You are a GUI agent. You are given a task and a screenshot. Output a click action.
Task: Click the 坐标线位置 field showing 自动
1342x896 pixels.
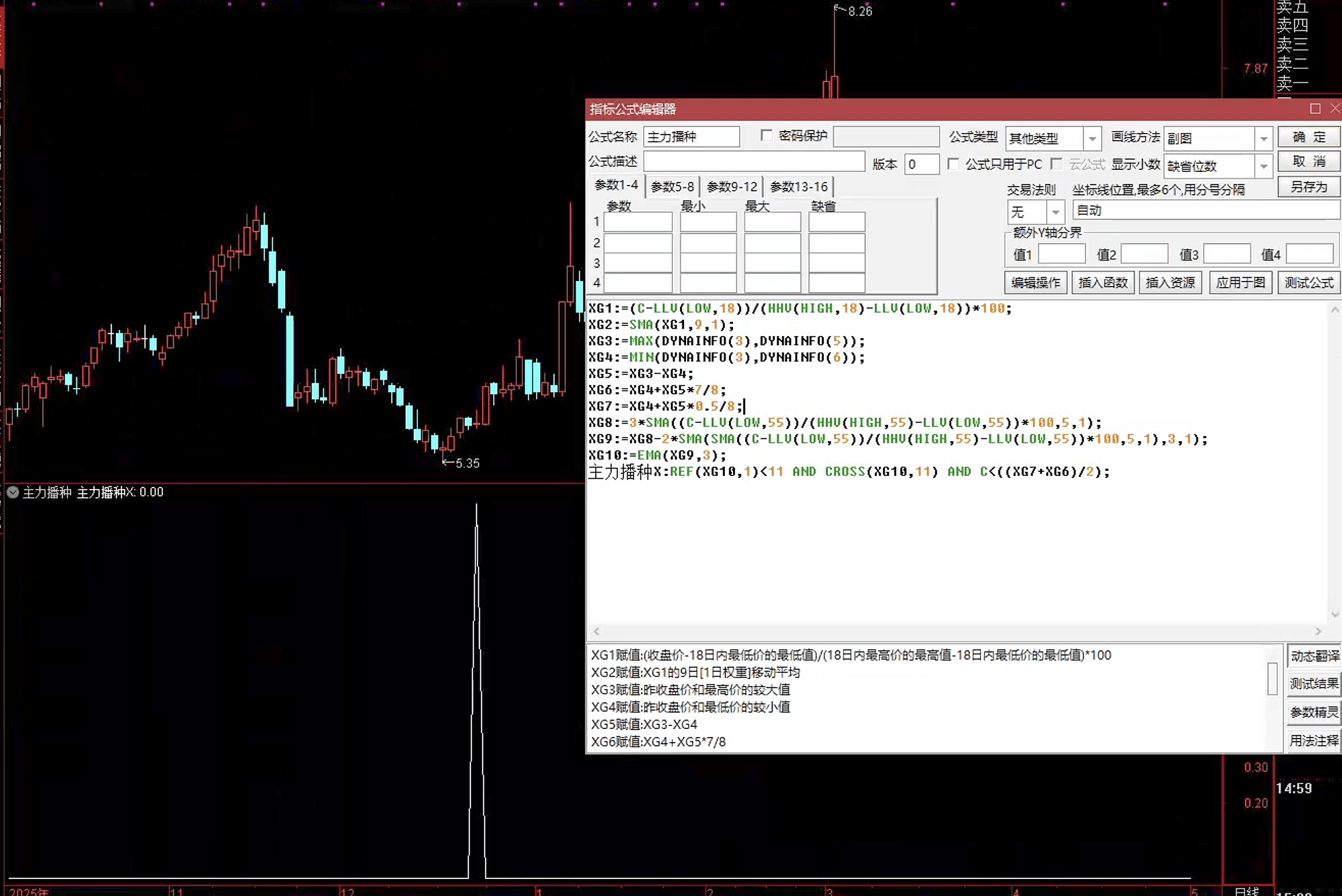coord(1206,211)
